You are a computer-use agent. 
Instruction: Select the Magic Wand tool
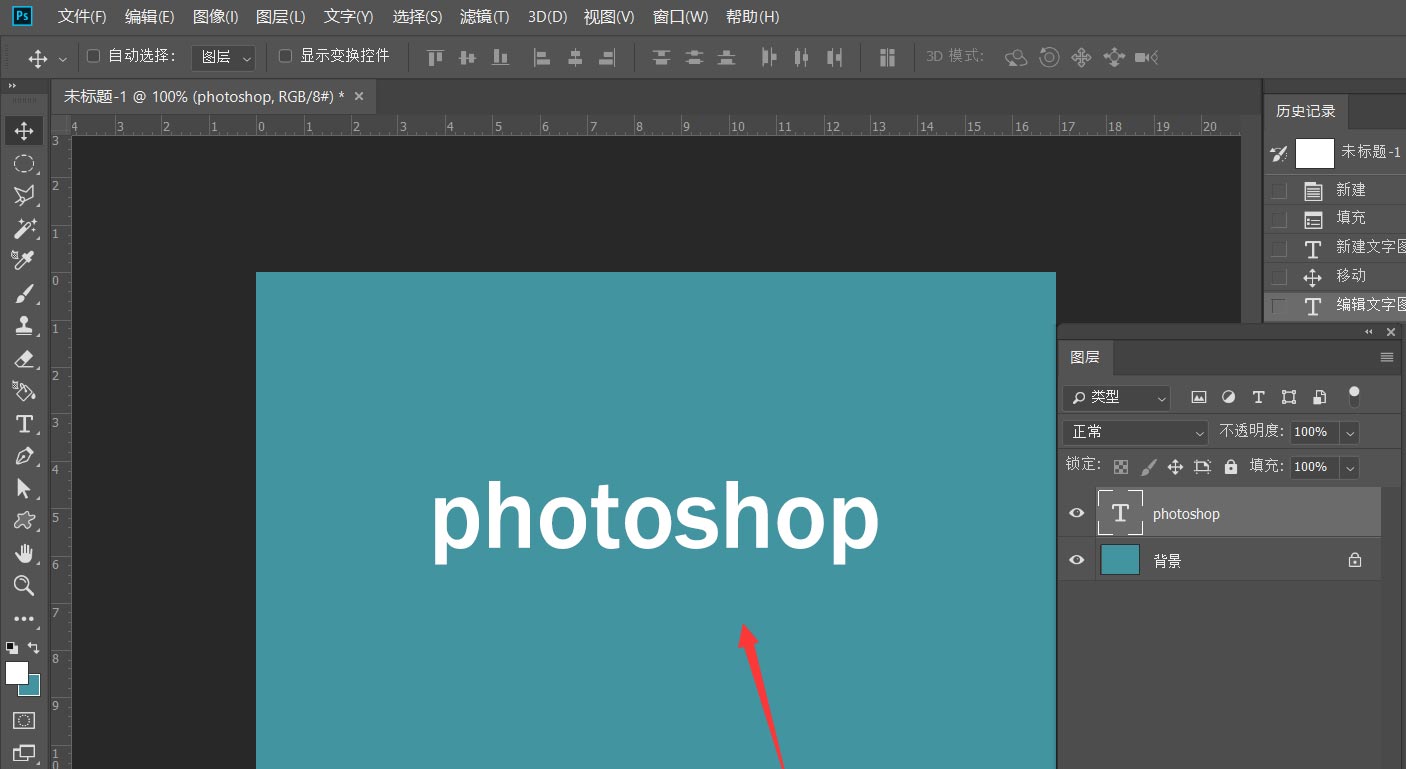coord(24,228)
